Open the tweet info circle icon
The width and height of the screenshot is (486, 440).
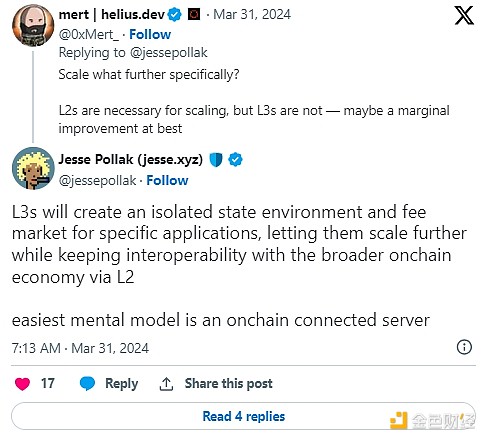coord(464,347)
